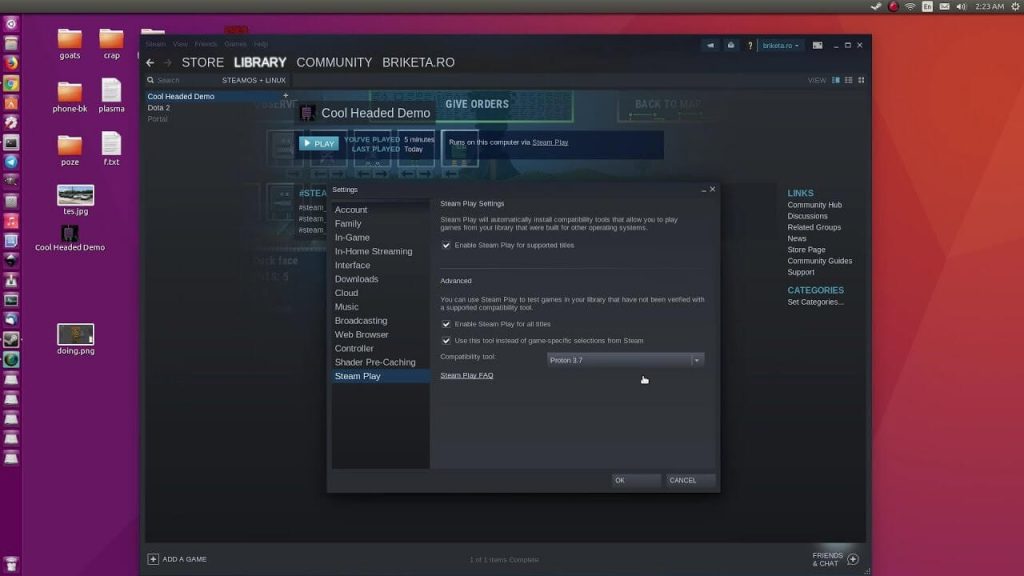The height and width of the screenshot is (576, 1024).
Task: Click the plus icon next to ADD A GAME
Action: pos(151,559)
